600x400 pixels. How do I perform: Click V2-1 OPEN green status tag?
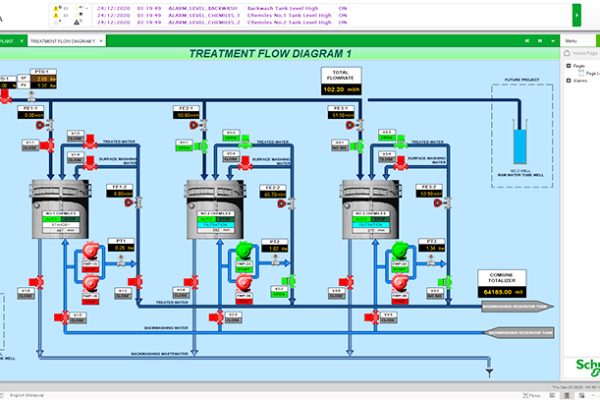[184, 148]
